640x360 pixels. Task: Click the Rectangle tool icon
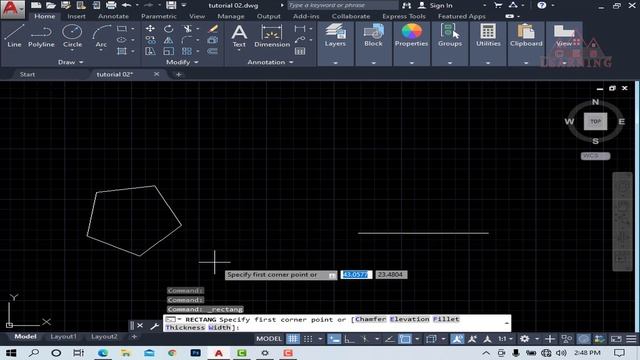pyautogui.click(x=122, y=29)
